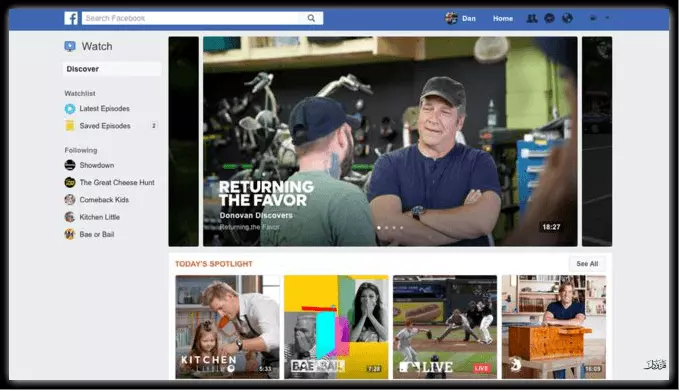Click the Watch heading text
This screenshot has width=679, height=390.
pyautogui.click(x=97, y=46)
